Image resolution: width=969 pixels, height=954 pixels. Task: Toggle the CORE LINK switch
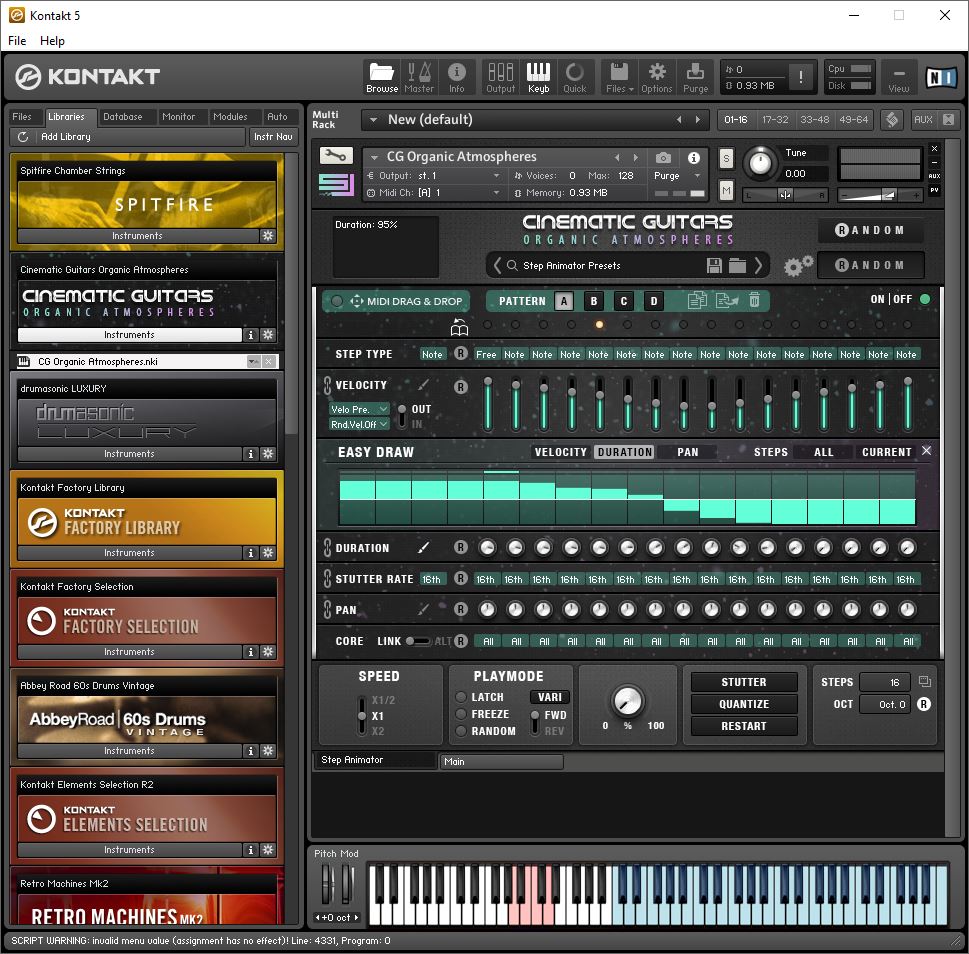click(417, 641)
